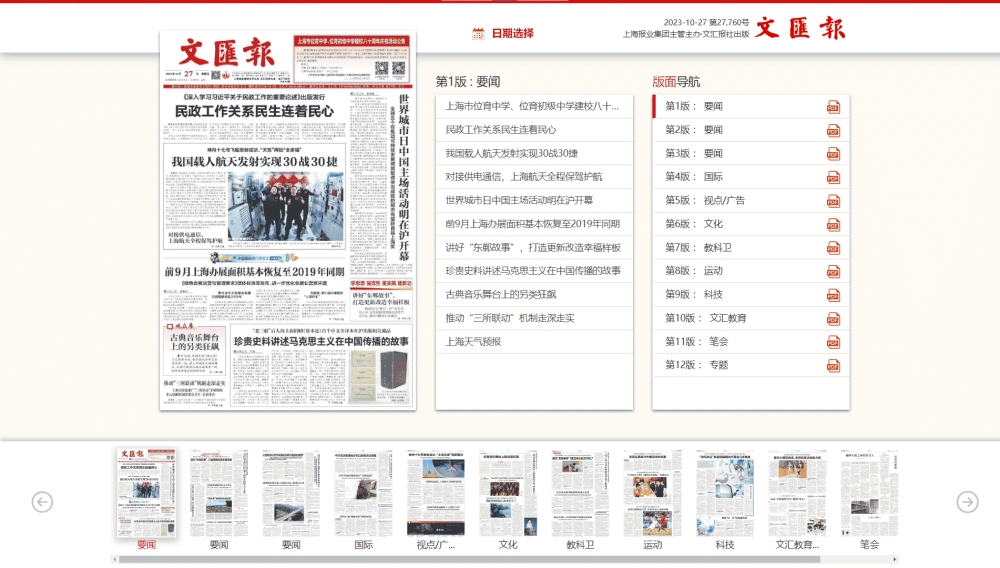The width and height of the screenshot is (1000, 568).
Task: Open article 讲好"东郸故事"，打造更新改造幸福样板
Action: point(533,247)
